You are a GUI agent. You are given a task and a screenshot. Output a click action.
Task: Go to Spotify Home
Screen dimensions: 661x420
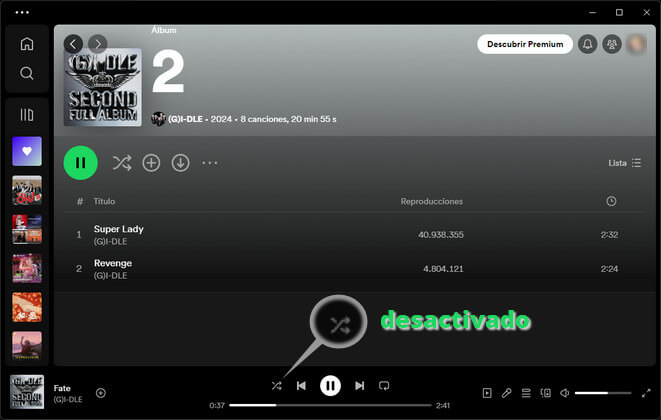click(x=27, y=43)
